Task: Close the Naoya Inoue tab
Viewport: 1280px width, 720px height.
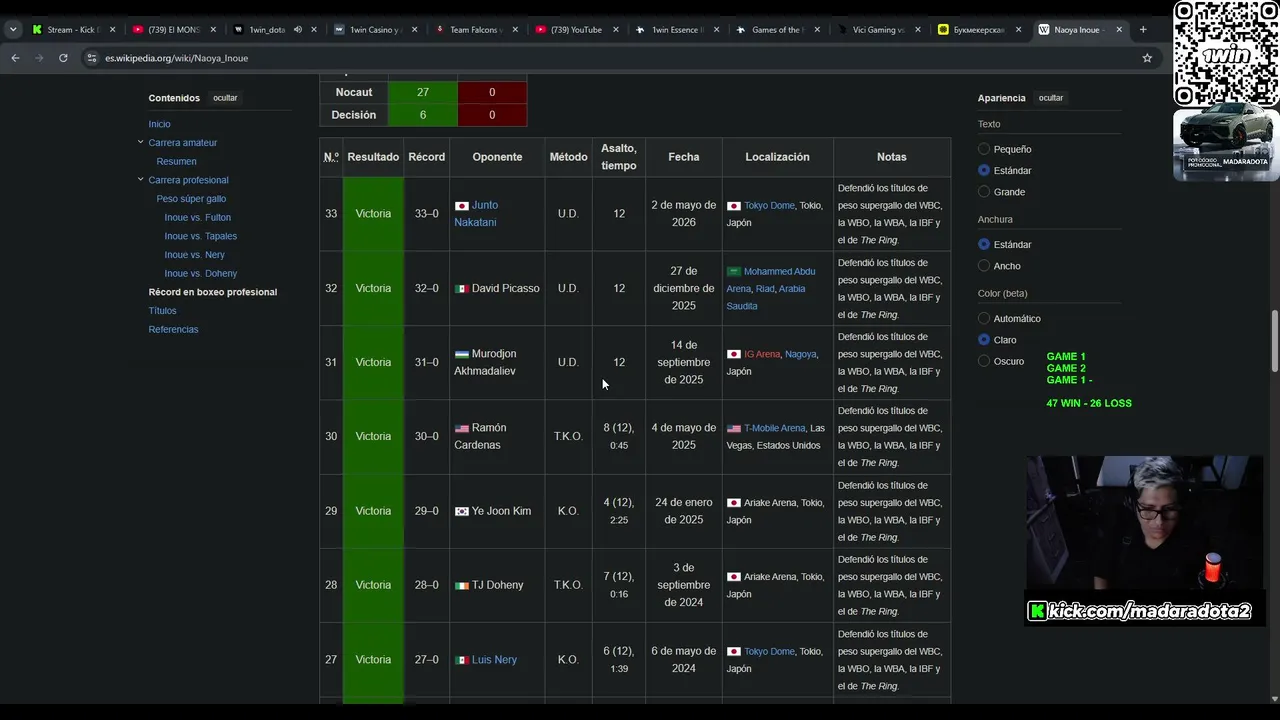Action: (x=1119, y=30)
